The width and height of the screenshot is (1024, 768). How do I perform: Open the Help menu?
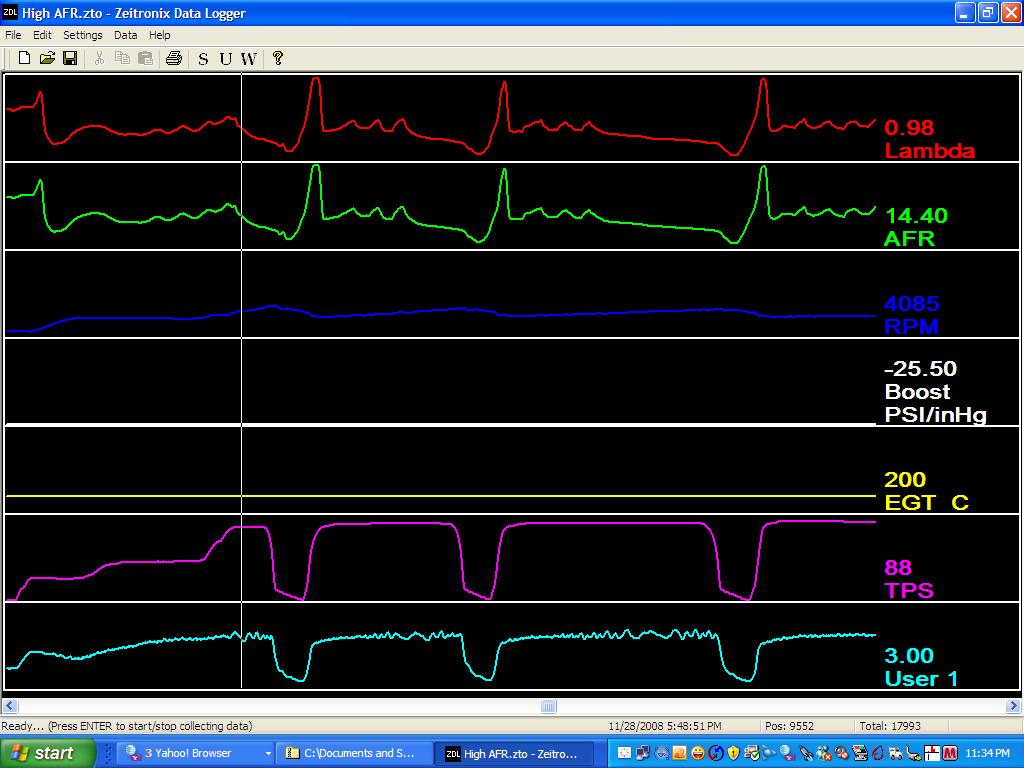(159, 35)
